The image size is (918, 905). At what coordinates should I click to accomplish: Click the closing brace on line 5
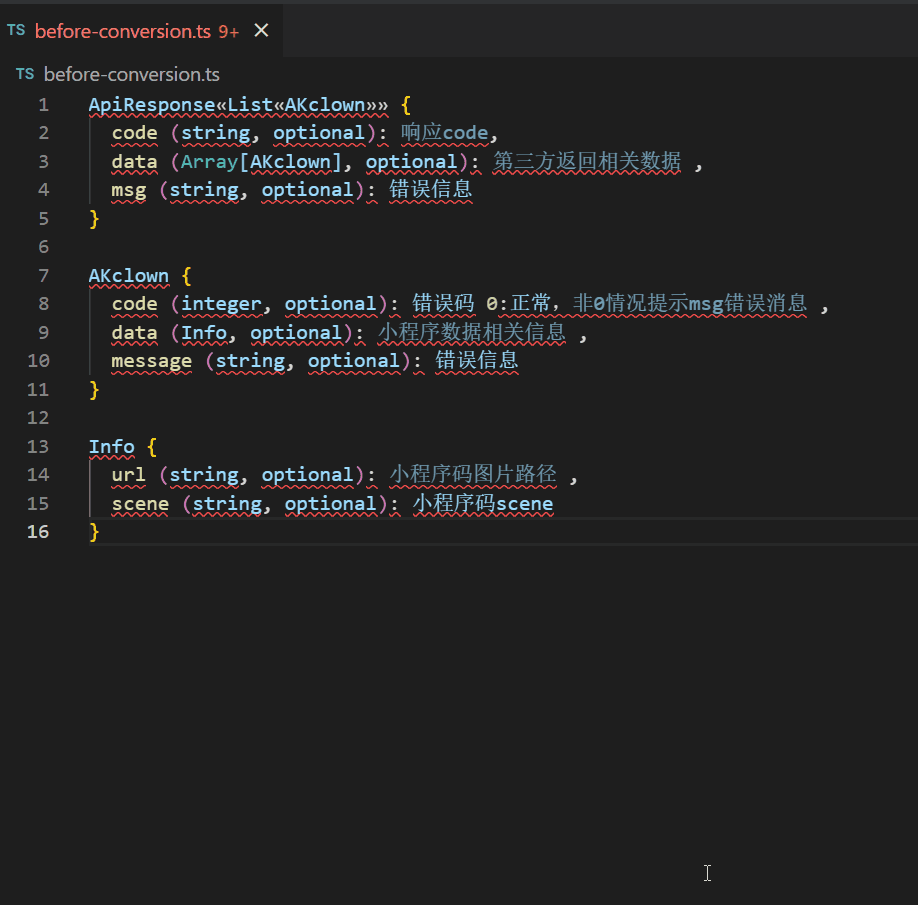pyautogui.click(x=95, y=219)
